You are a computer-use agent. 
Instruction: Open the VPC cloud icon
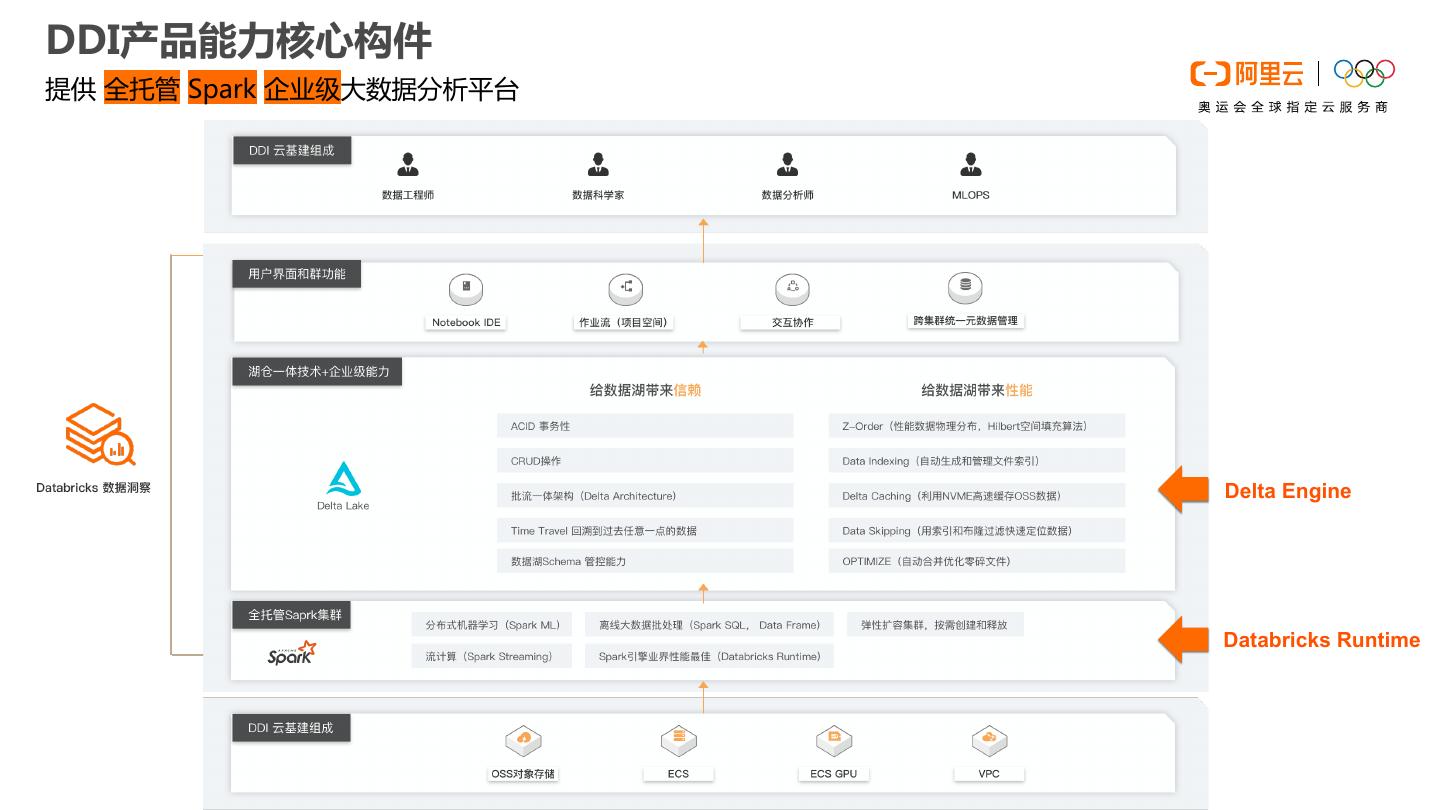point(988,741)
